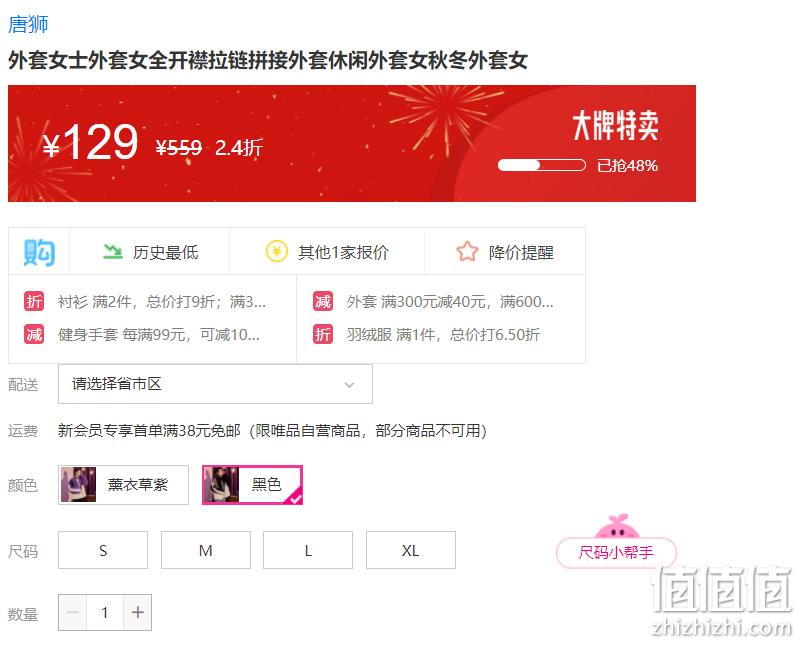Open the 历史最低 tab
The width and height of the screenshot is (801, 645).
pos(150,252)
